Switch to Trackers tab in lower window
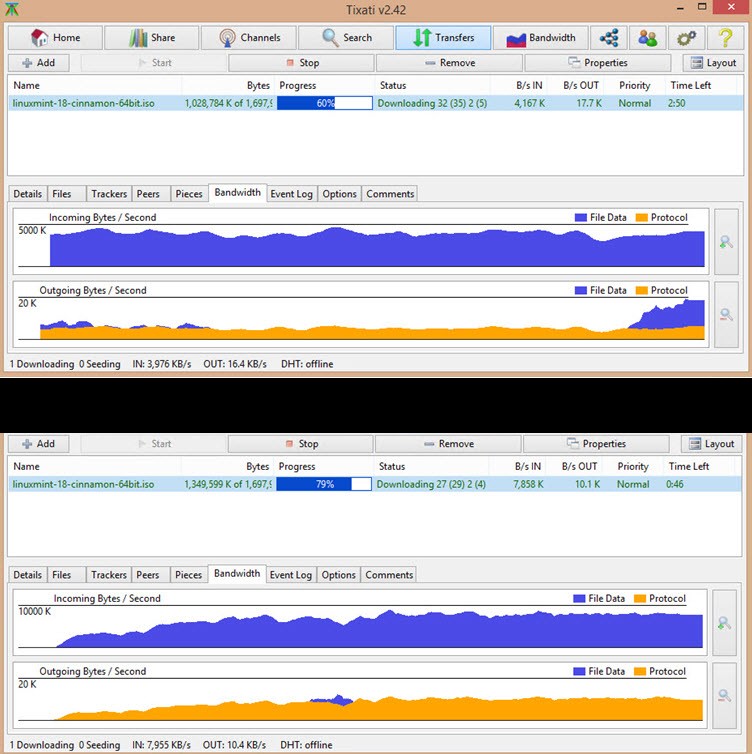Viewport: 752px width, 754px height. 109,575
